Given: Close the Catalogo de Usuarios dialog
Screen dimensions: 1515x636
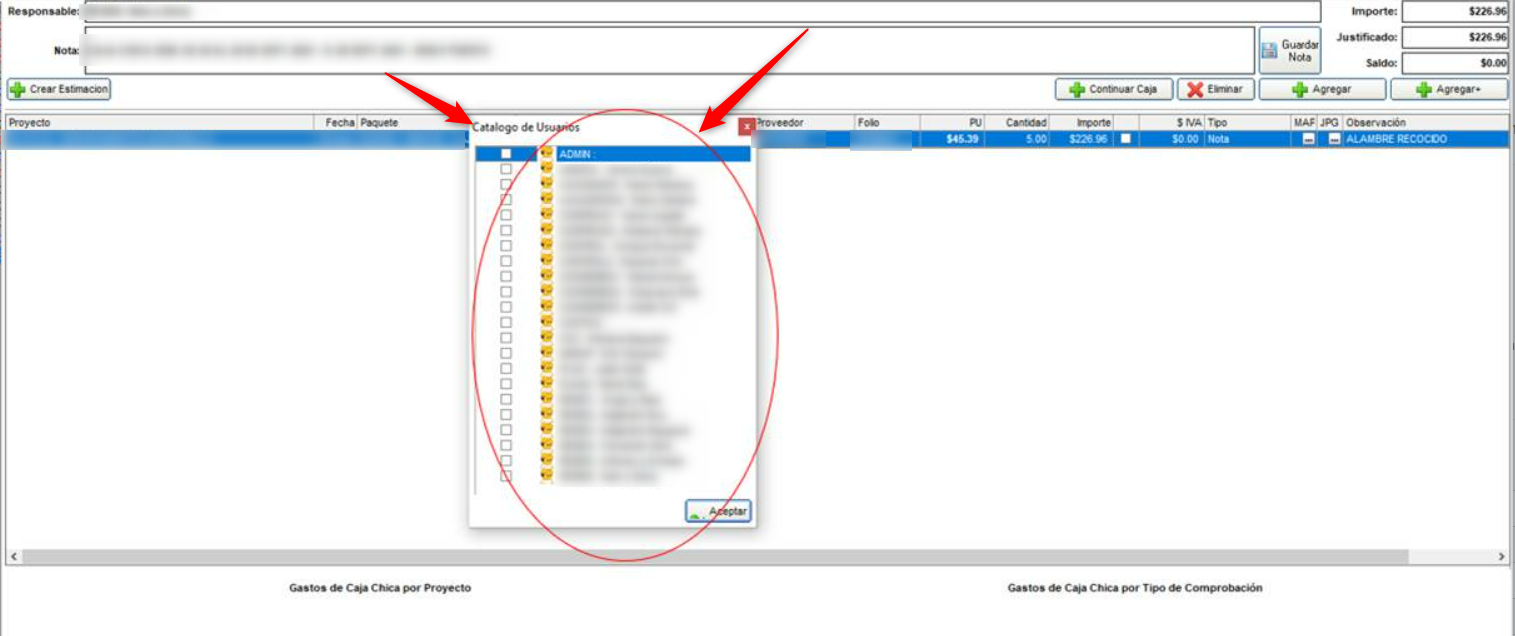Looking at the screenshot, I should coord(745,127).
